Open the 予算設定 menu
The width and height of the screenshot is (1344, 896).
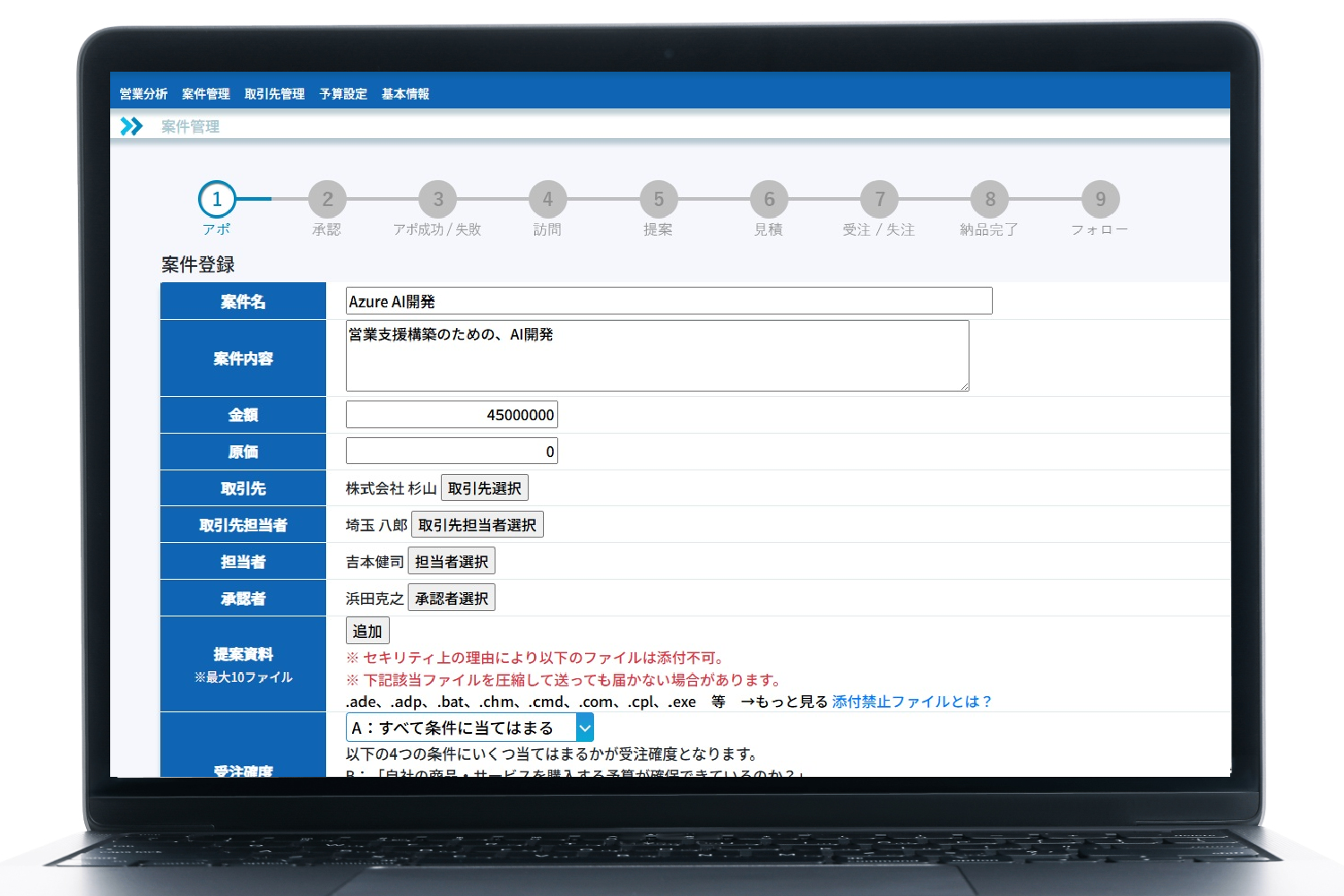pos(343,93)
